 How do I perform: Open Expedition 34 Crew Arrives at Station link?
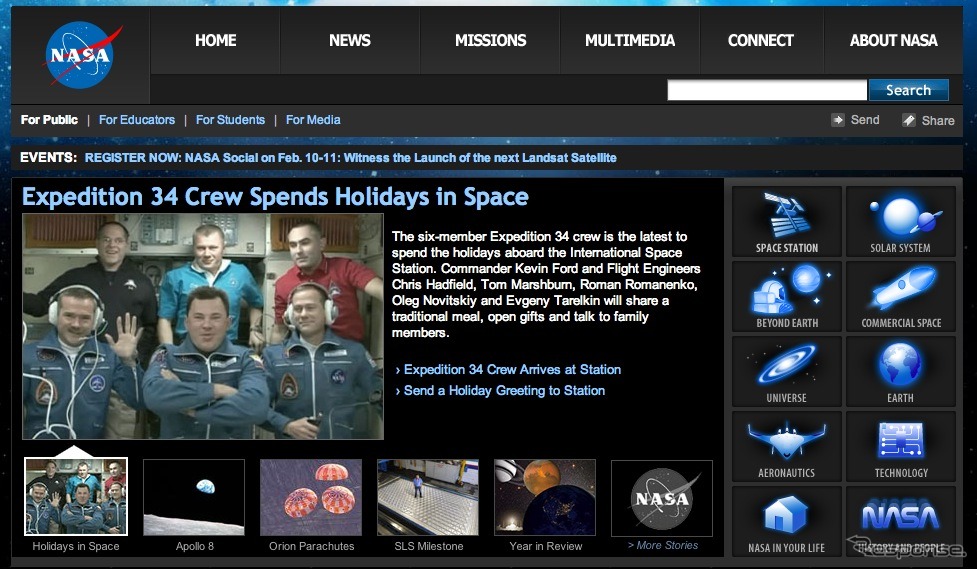point(512,370)
